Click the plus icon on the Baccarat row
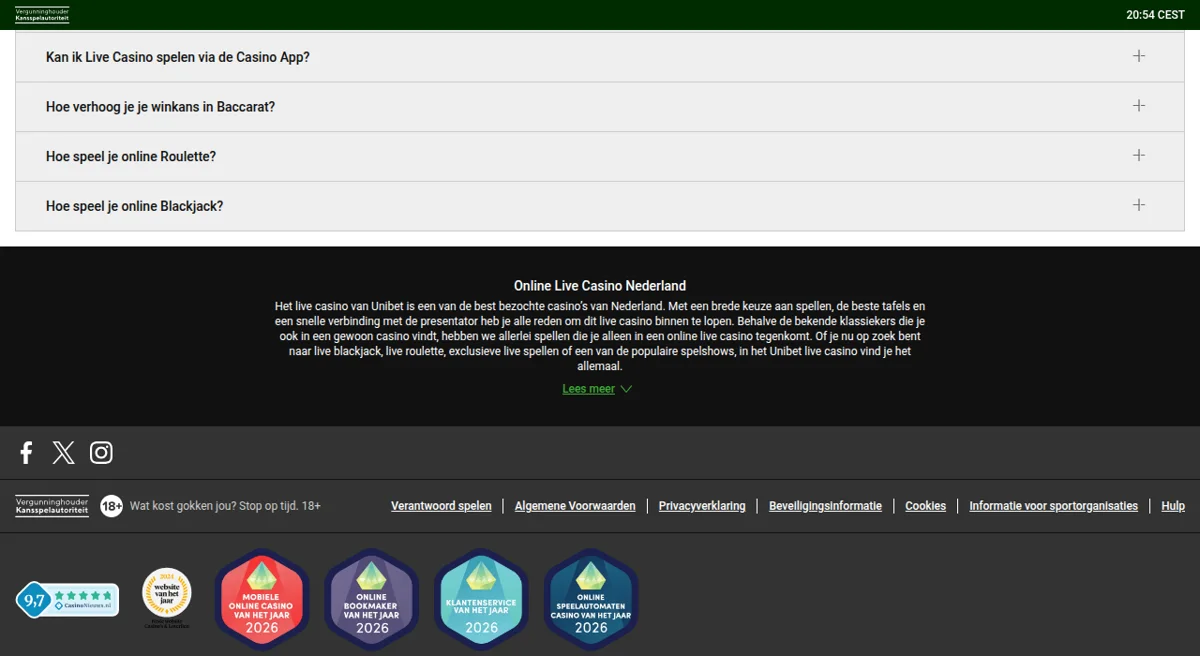Screen dimensions: 1200x656 pos(1138,106)
